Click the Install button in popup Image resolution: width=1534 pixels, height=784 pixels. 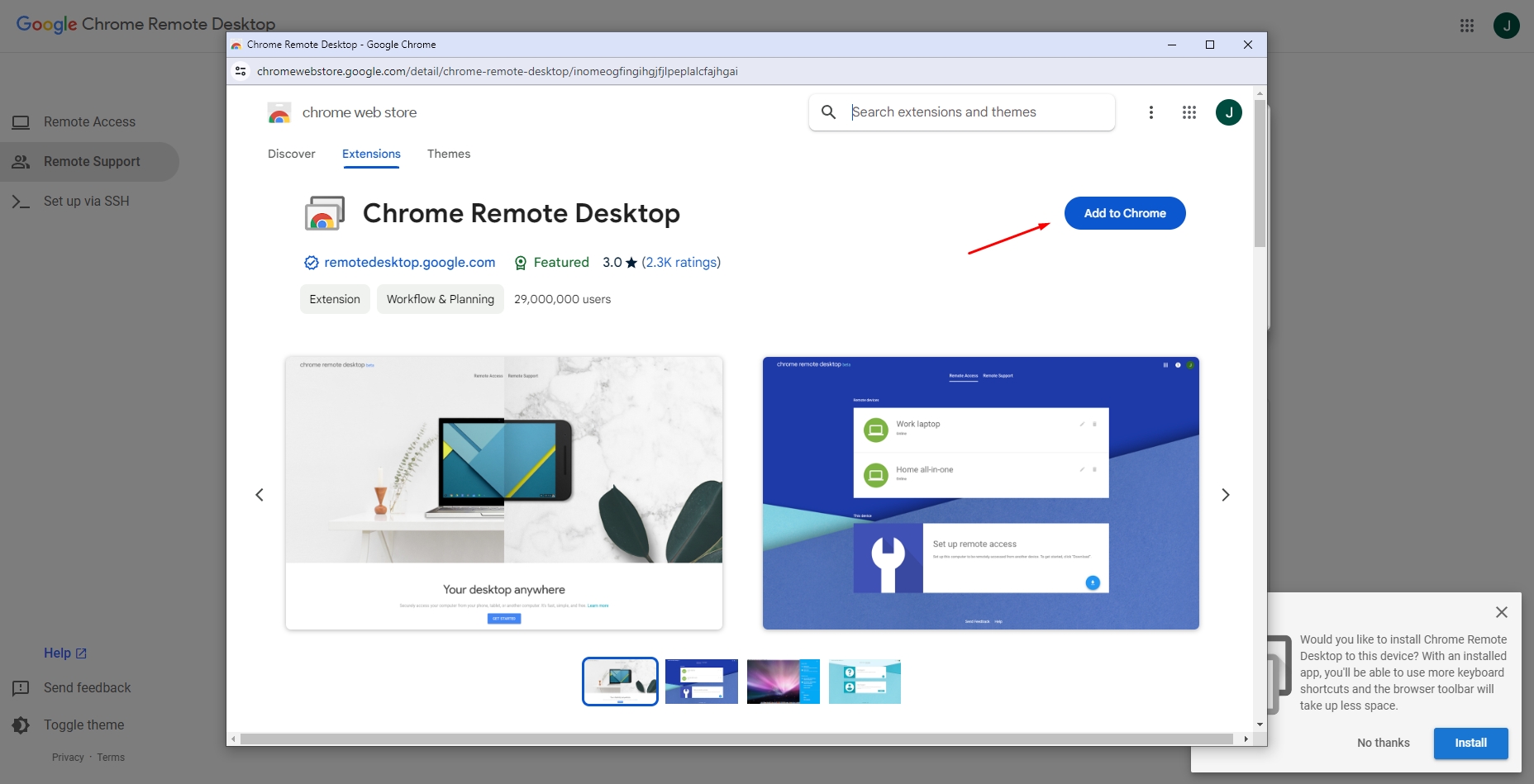[x=1470, y=743]
